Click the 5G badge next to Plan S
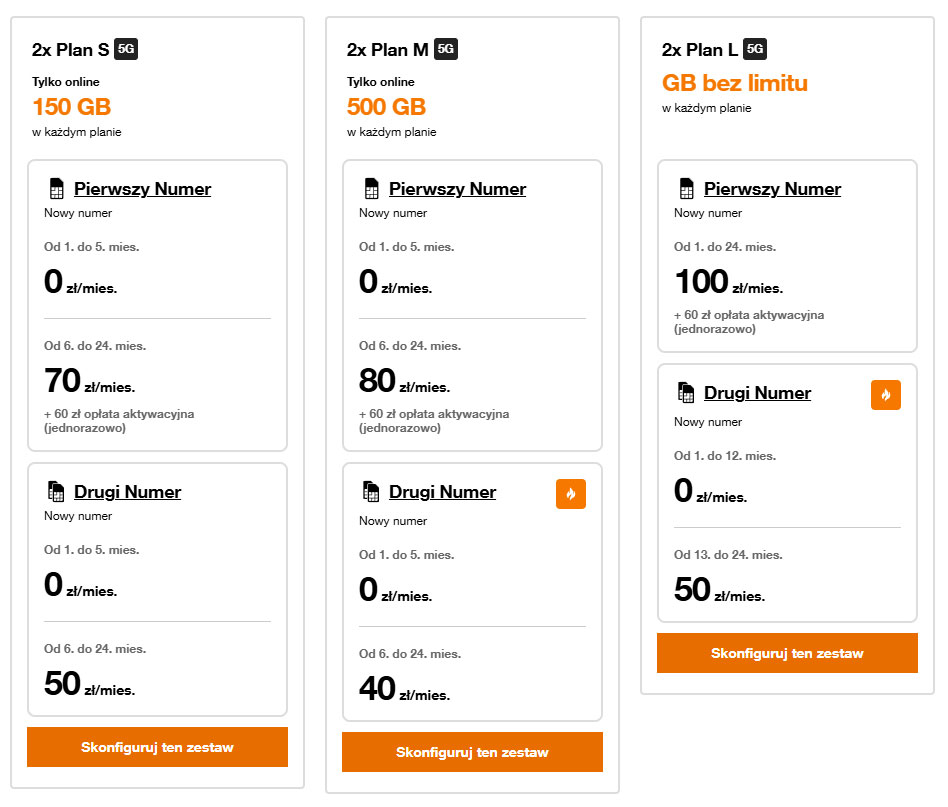This screenshot has height=807, width=948. [126, 49]
